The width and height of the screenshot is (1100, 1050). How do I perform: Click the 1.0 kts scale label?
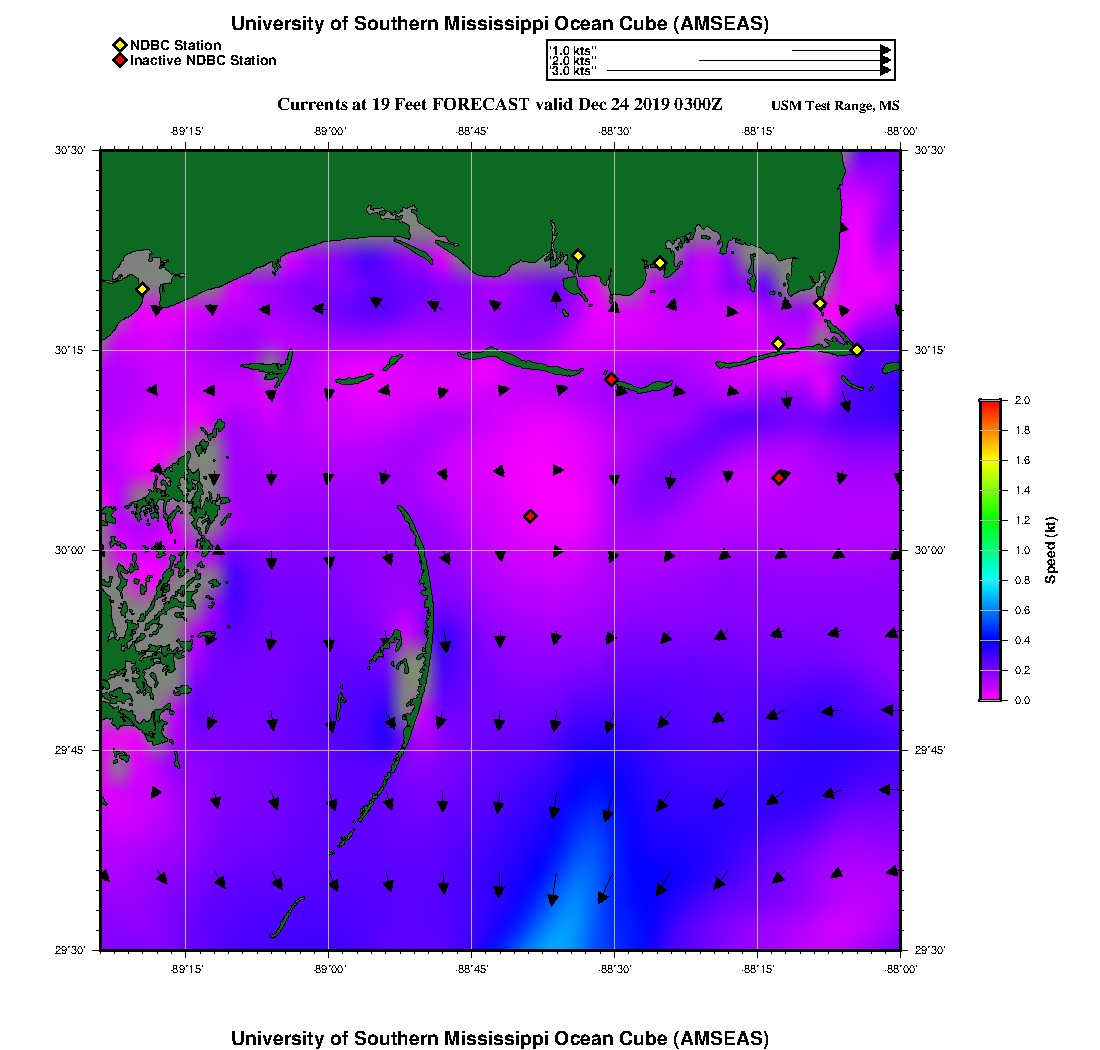(x=573, y=50)
